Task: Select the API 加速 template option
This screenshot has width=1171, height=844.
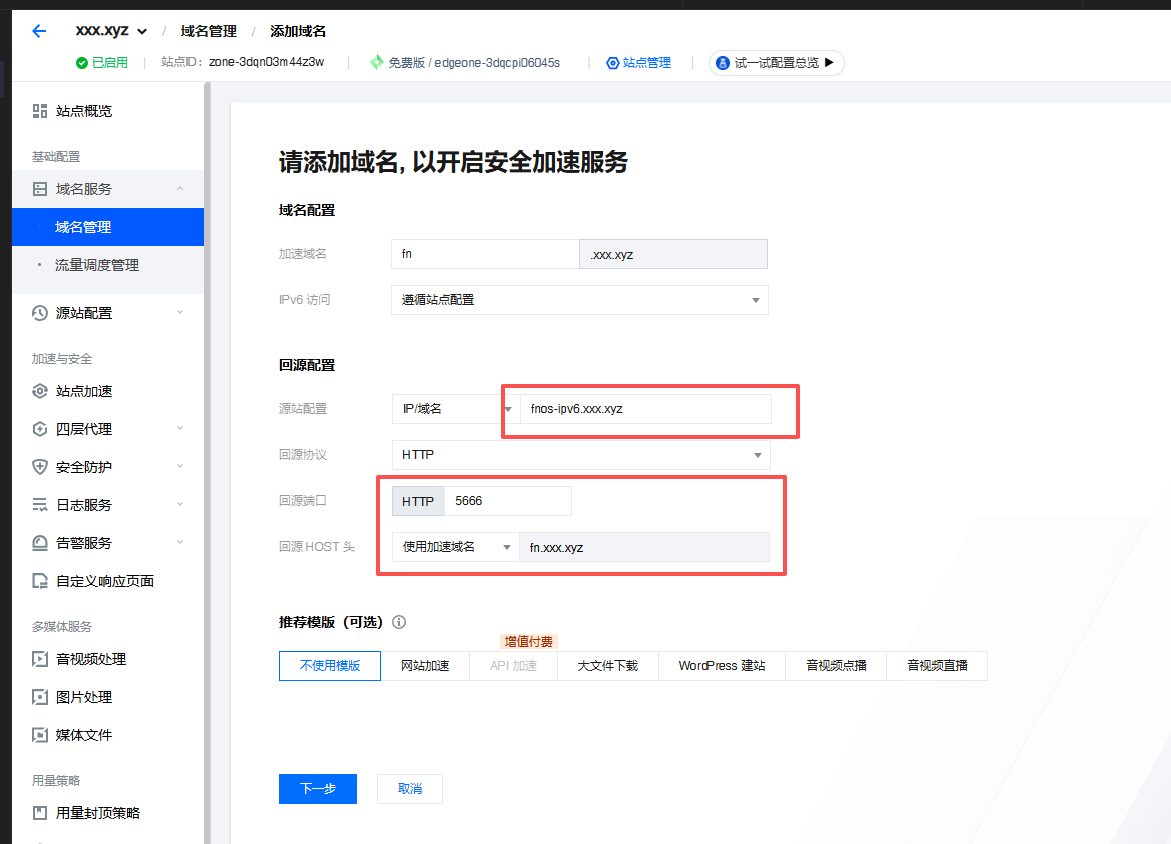Action: pos(514,665)
